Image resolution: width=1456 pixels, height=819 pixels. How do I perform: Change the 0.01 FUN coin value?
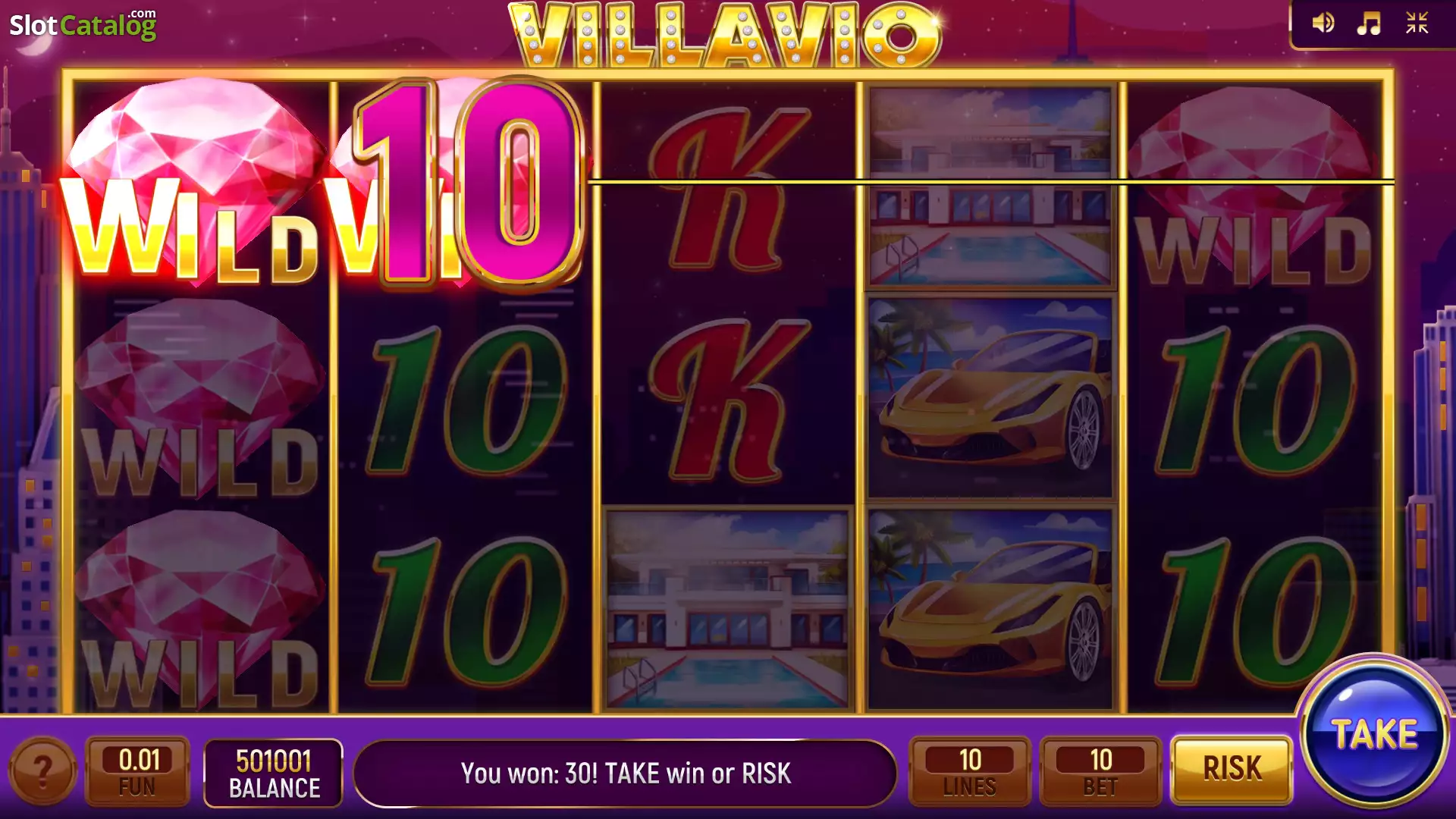138,772
